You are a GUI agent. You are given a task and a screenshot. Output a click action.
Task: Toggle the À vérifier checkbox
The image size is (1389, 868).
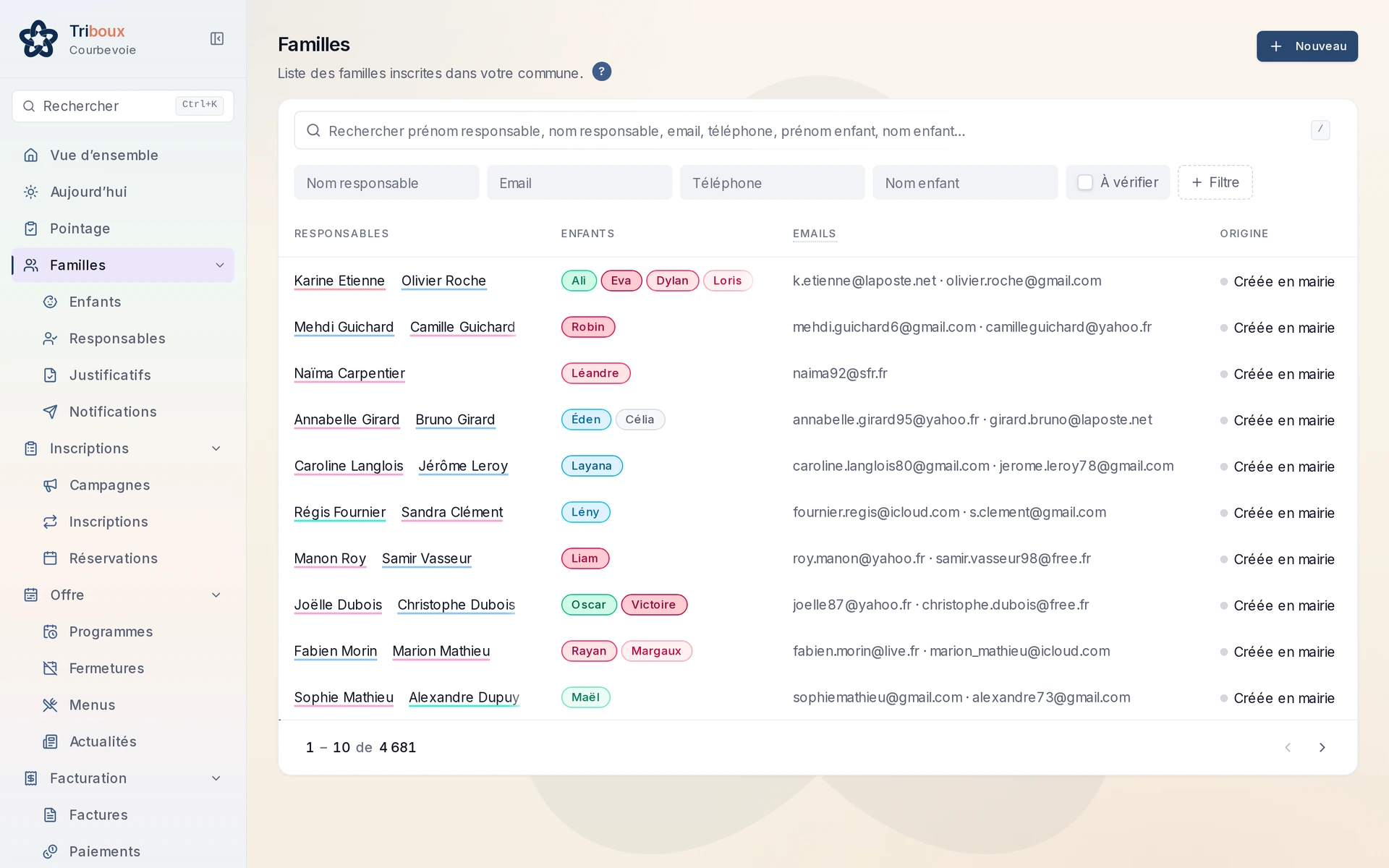(x=1085, y=182)
